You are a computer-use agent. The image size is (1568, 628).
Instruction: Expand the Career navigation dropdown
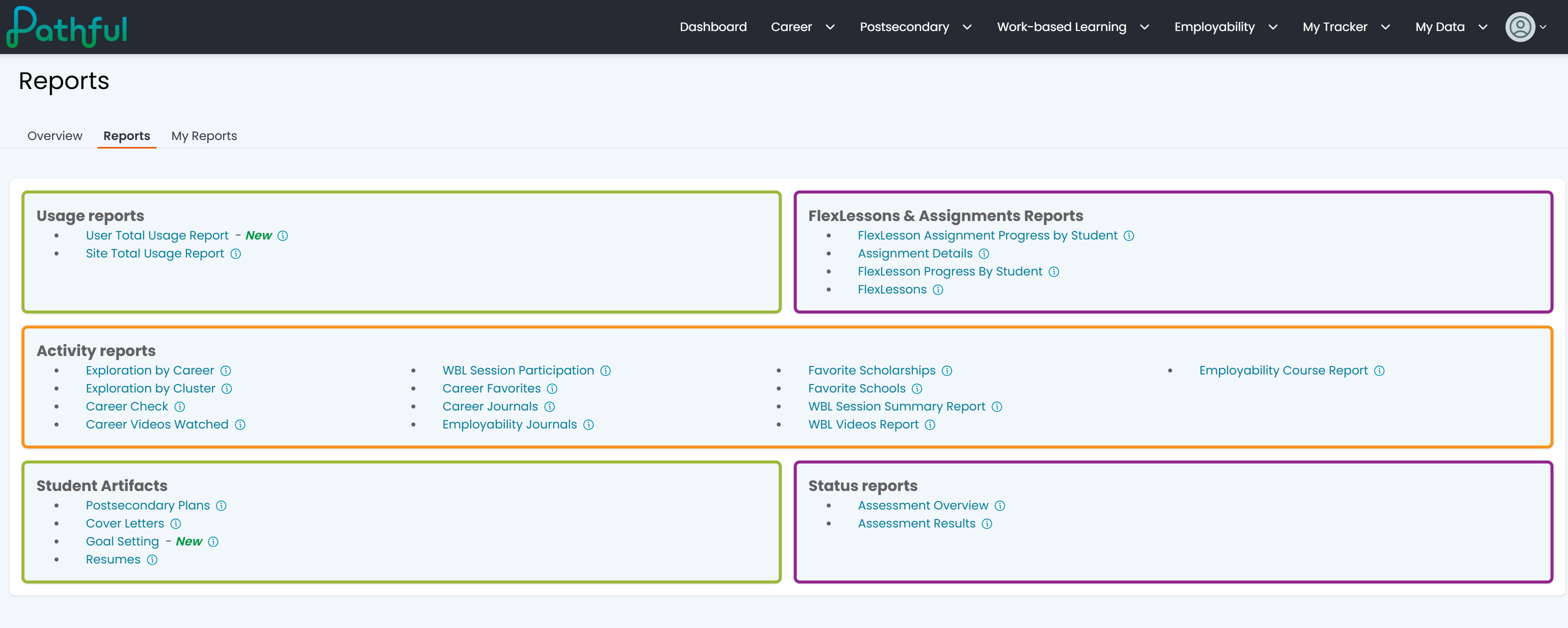point(803,27)
